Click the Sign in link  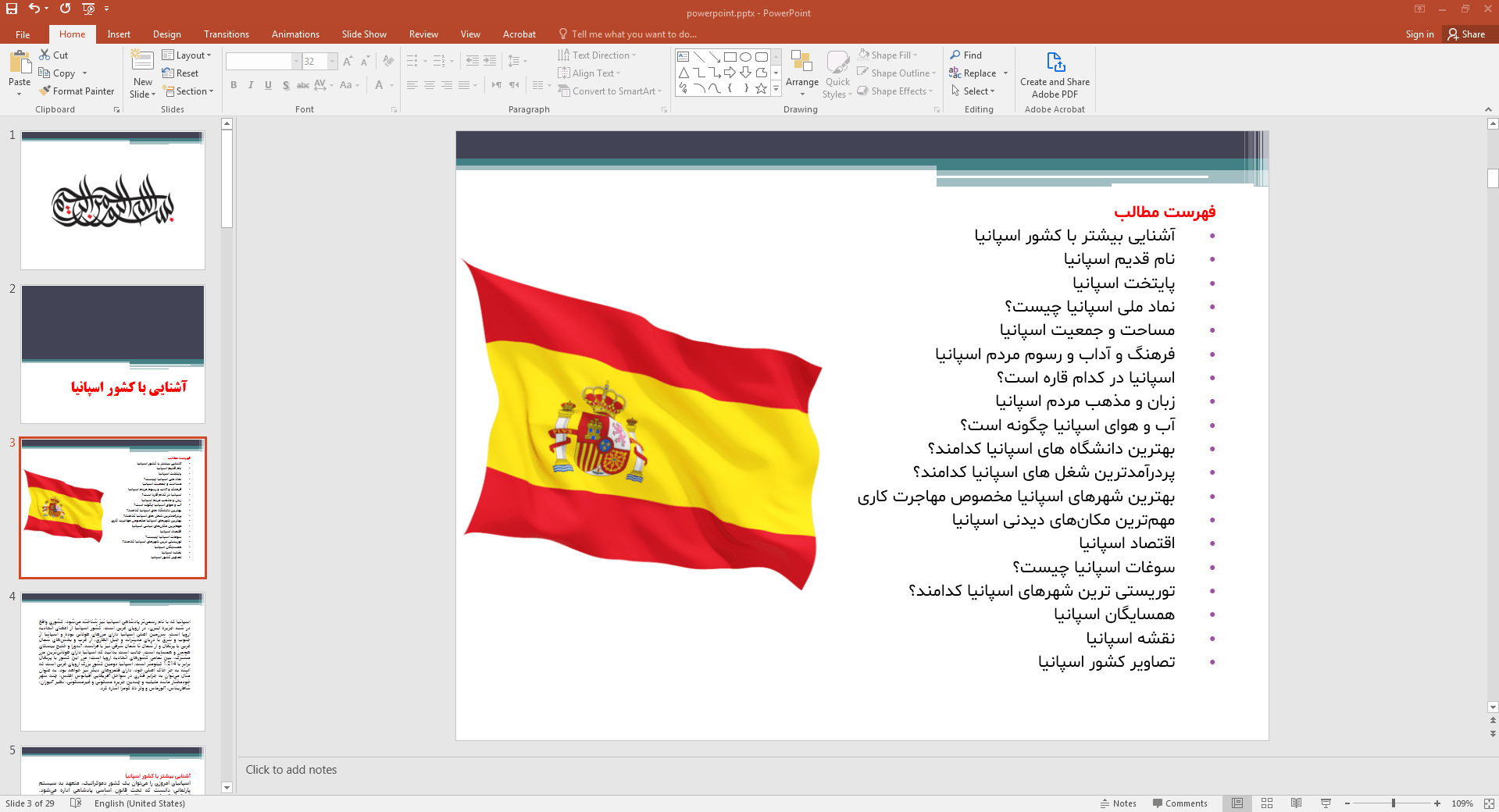[1419, 34]
